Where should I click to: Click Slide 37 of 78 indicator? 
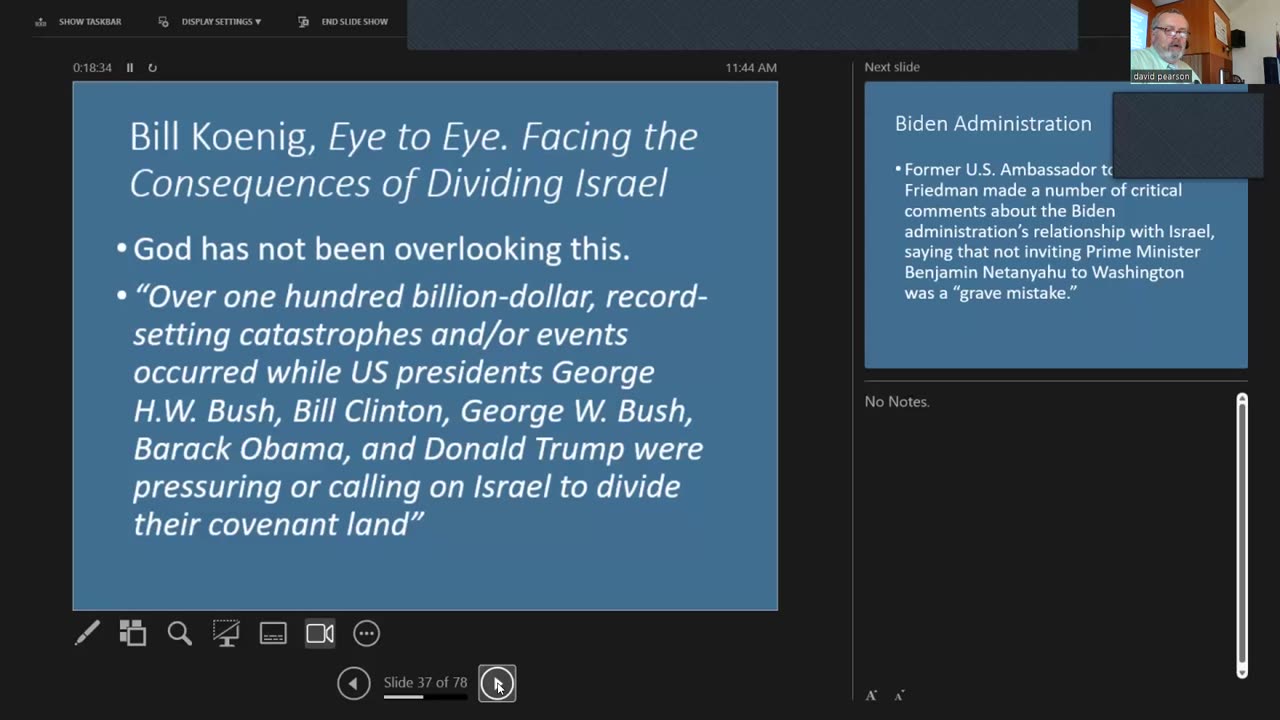(425, 682)
